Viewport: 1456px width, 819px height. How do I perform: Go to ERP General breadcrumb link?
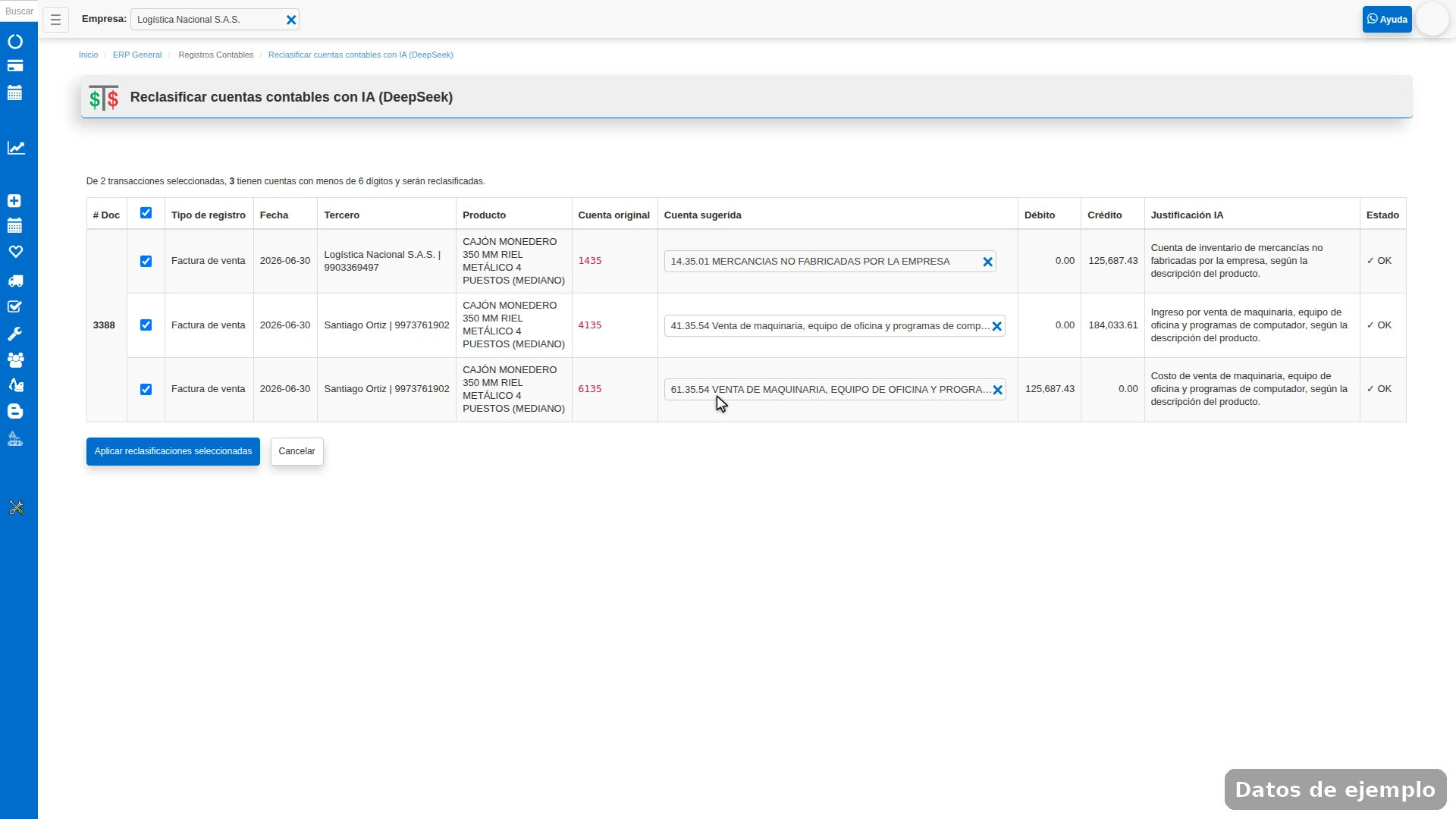137,55
